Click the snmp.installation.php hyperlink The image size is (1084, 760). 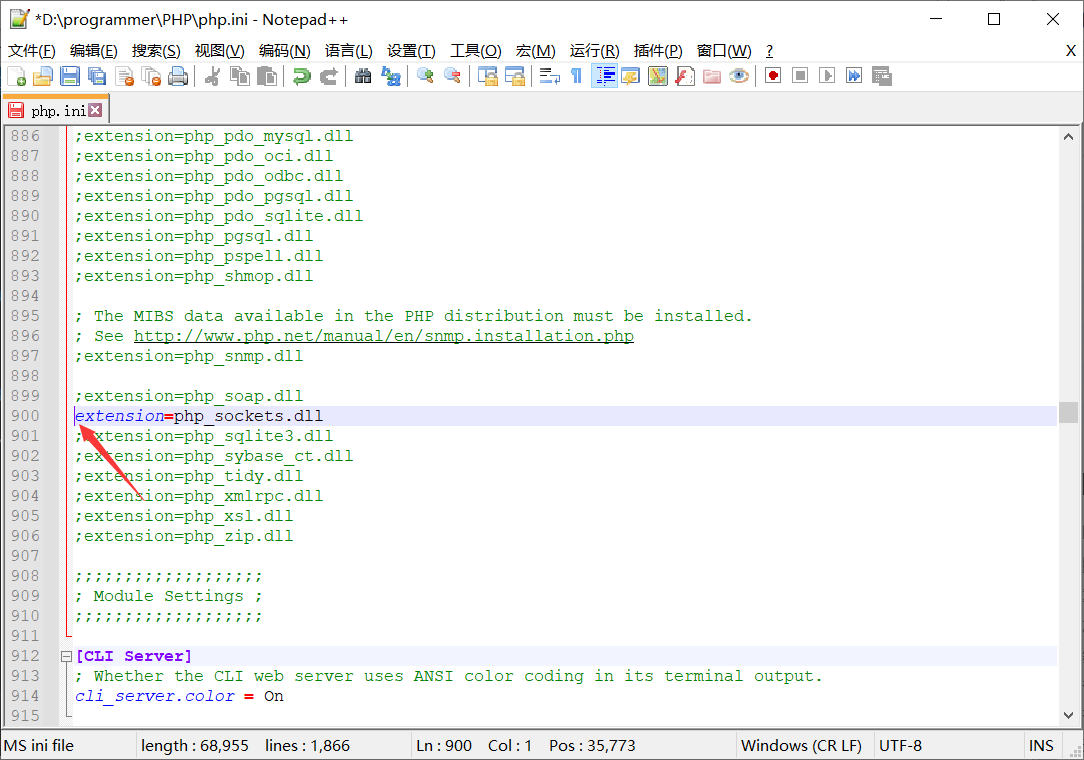[500, 335]
